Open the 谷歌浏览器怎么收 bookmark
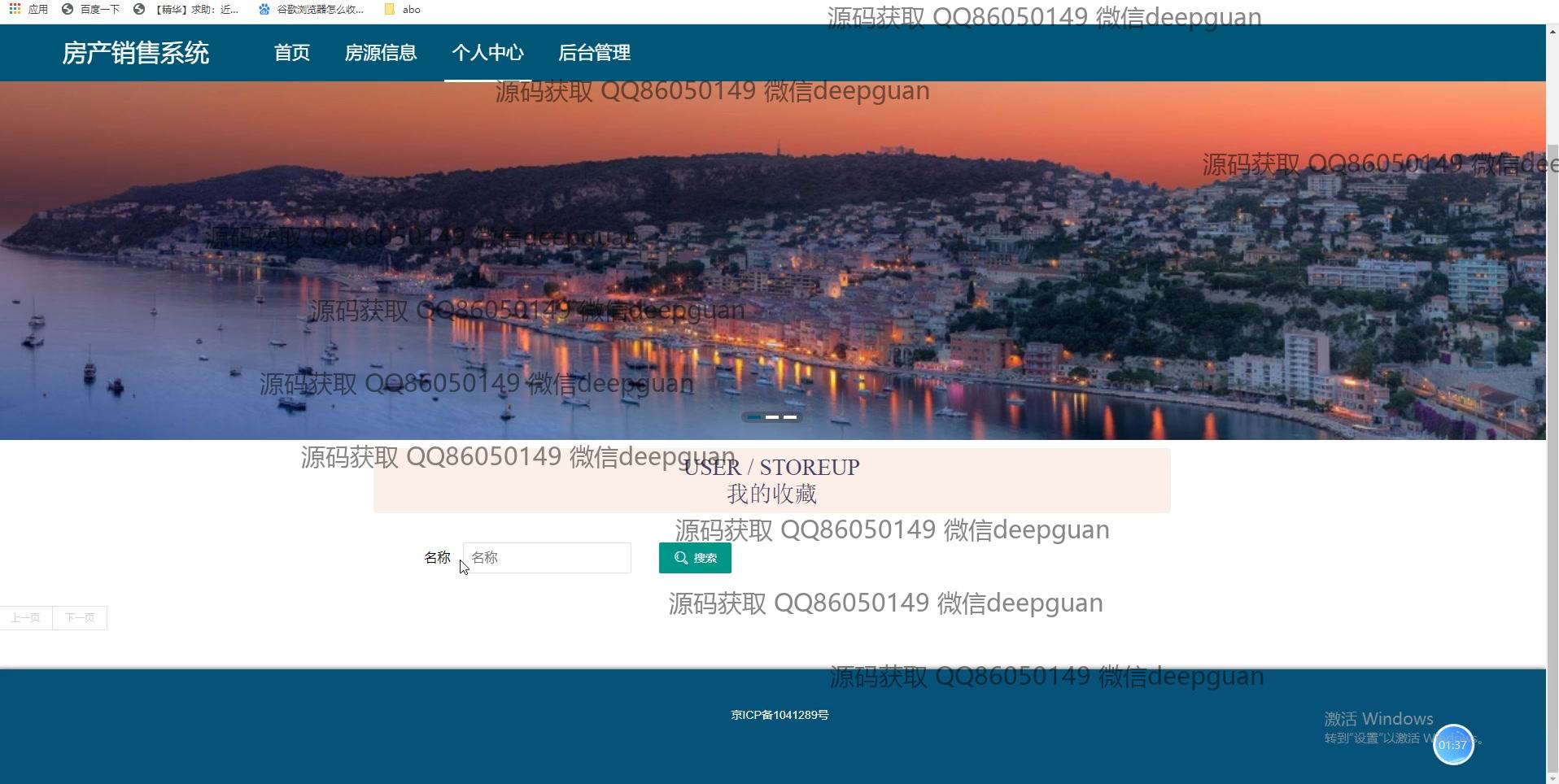This screenshot has height=784, width=1559. (x=311, y=10)
